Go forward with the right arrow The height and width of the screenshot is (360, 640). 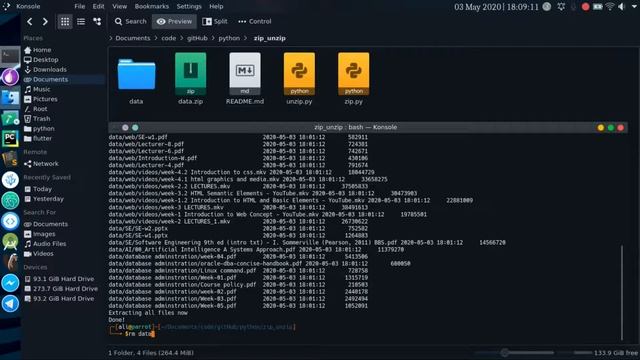[x=45, y=22]
